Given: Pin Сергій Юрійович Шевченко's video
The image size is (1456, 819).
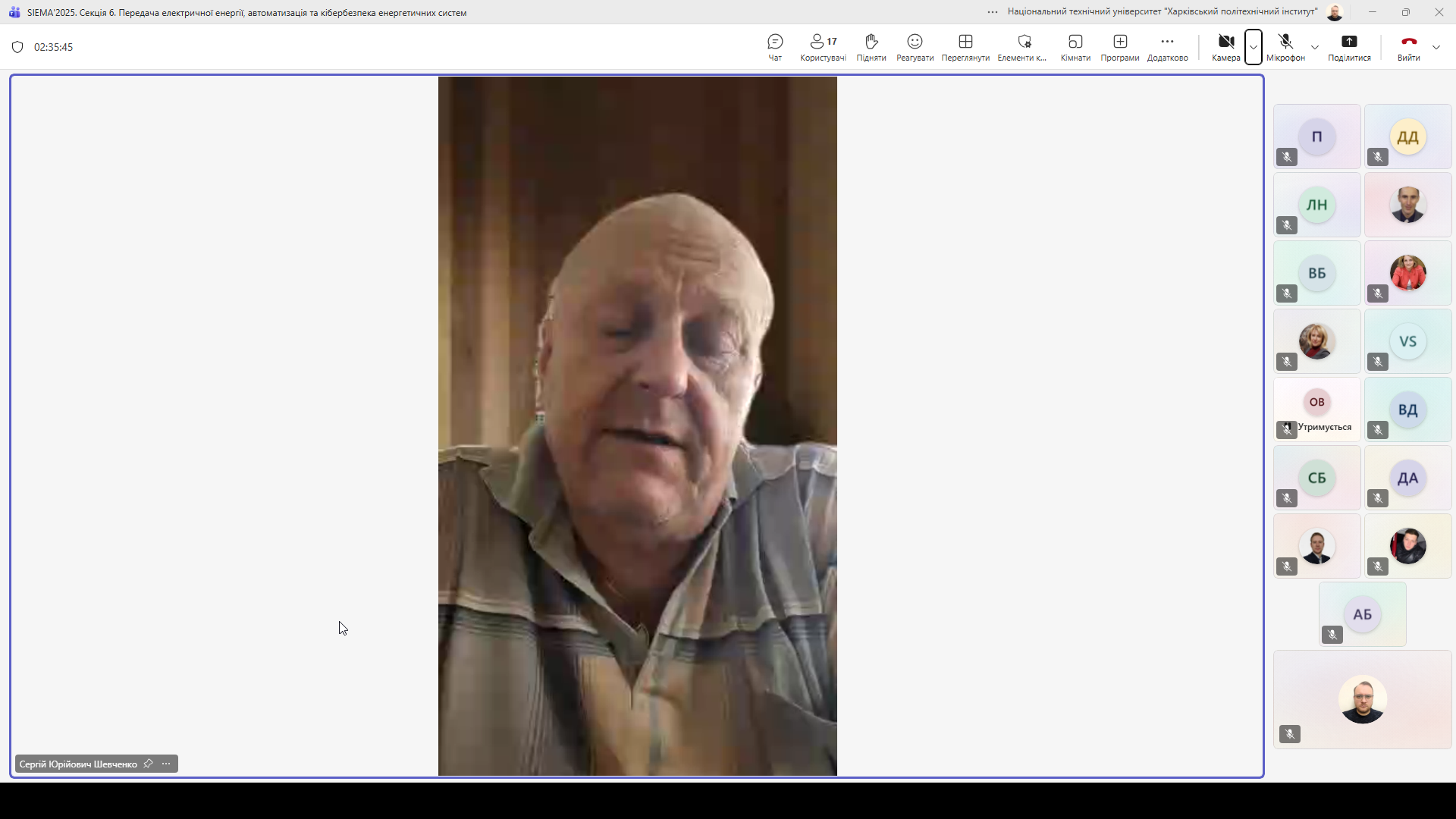Looking at the screenshot, I should pos(148,764).
